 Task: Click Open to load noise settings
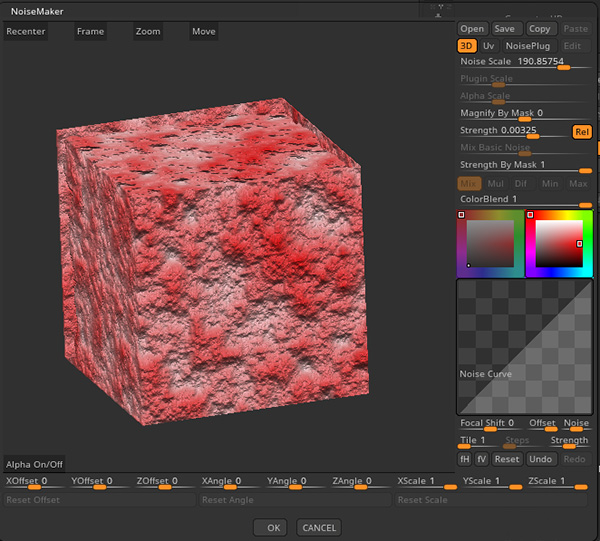click(472, 29)
